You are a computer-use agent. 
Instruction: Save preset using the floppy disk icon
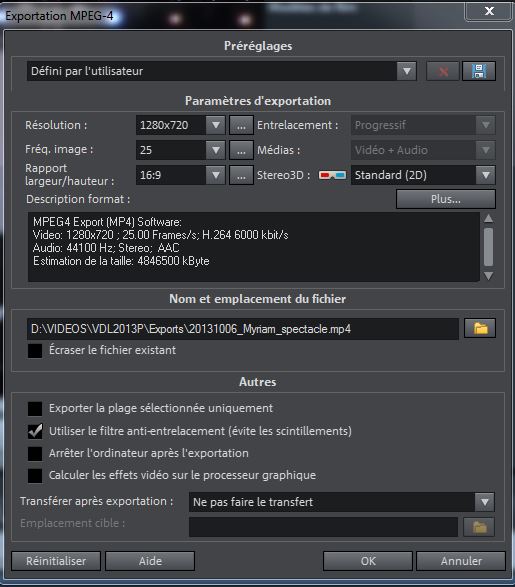(479, 71)
